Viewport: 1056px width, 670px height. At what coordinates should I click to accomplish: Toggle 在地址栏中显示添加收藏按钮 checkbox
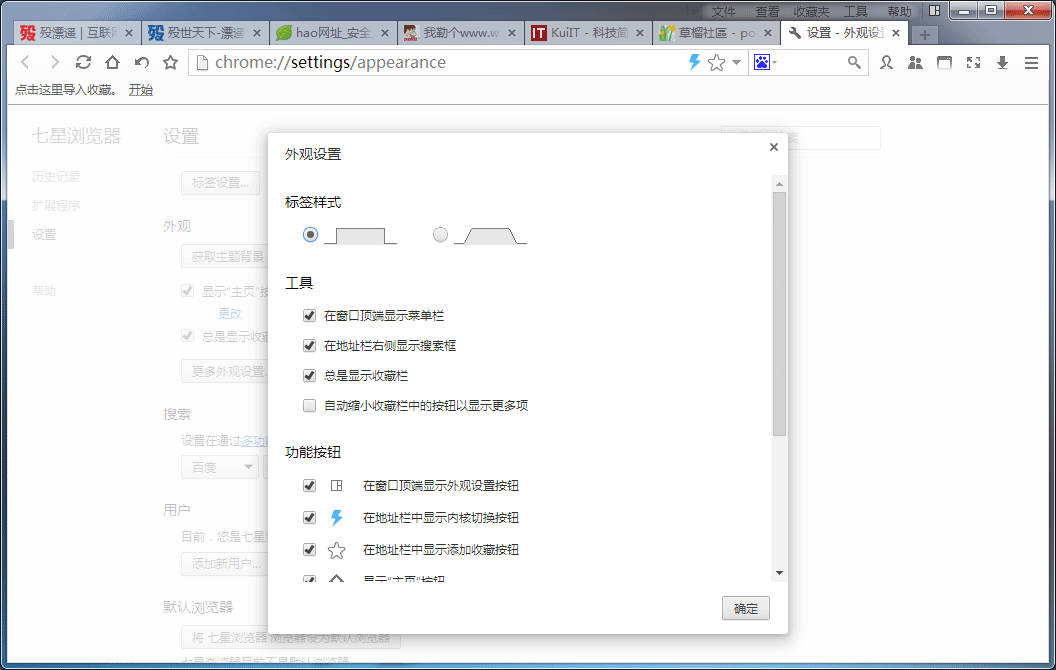tap(309, 549)
